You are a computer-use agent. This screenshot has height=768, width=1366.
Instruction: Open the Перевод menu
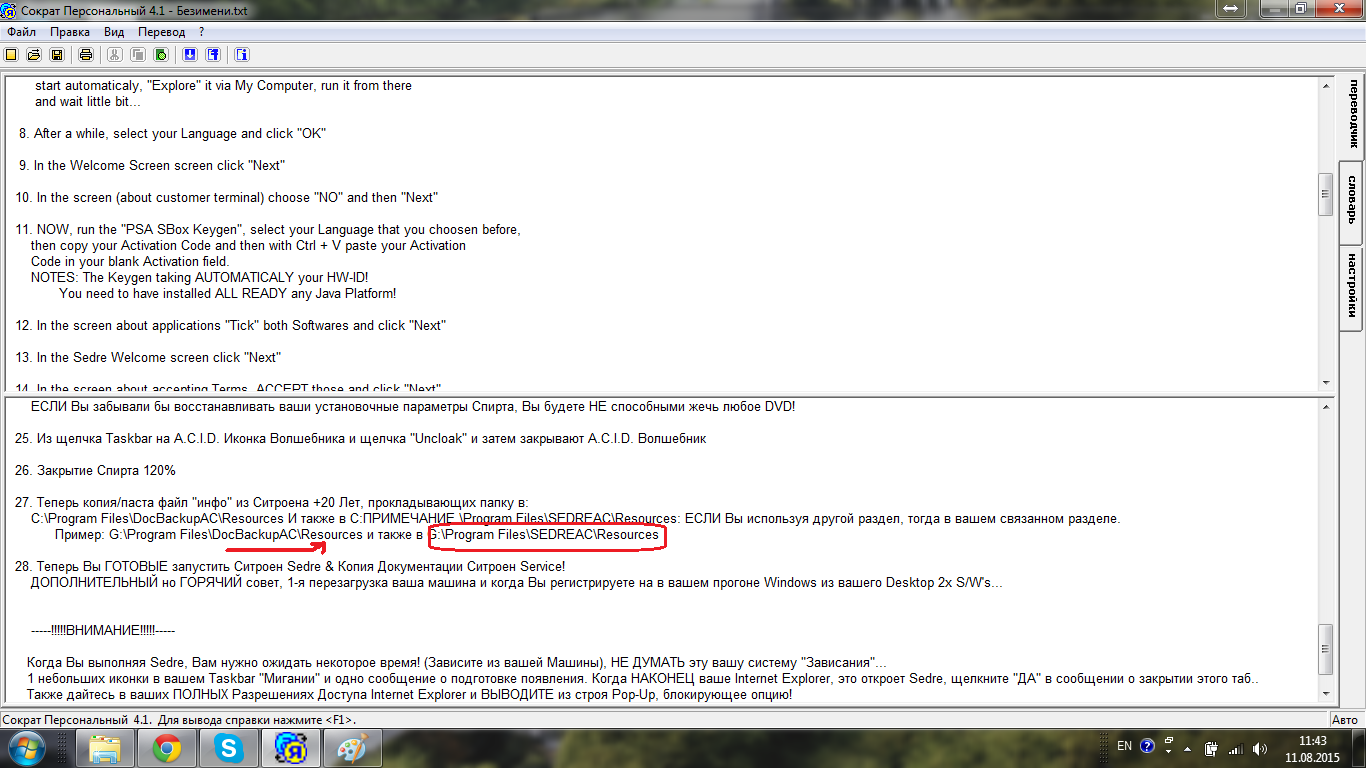(x=162, y=32)
